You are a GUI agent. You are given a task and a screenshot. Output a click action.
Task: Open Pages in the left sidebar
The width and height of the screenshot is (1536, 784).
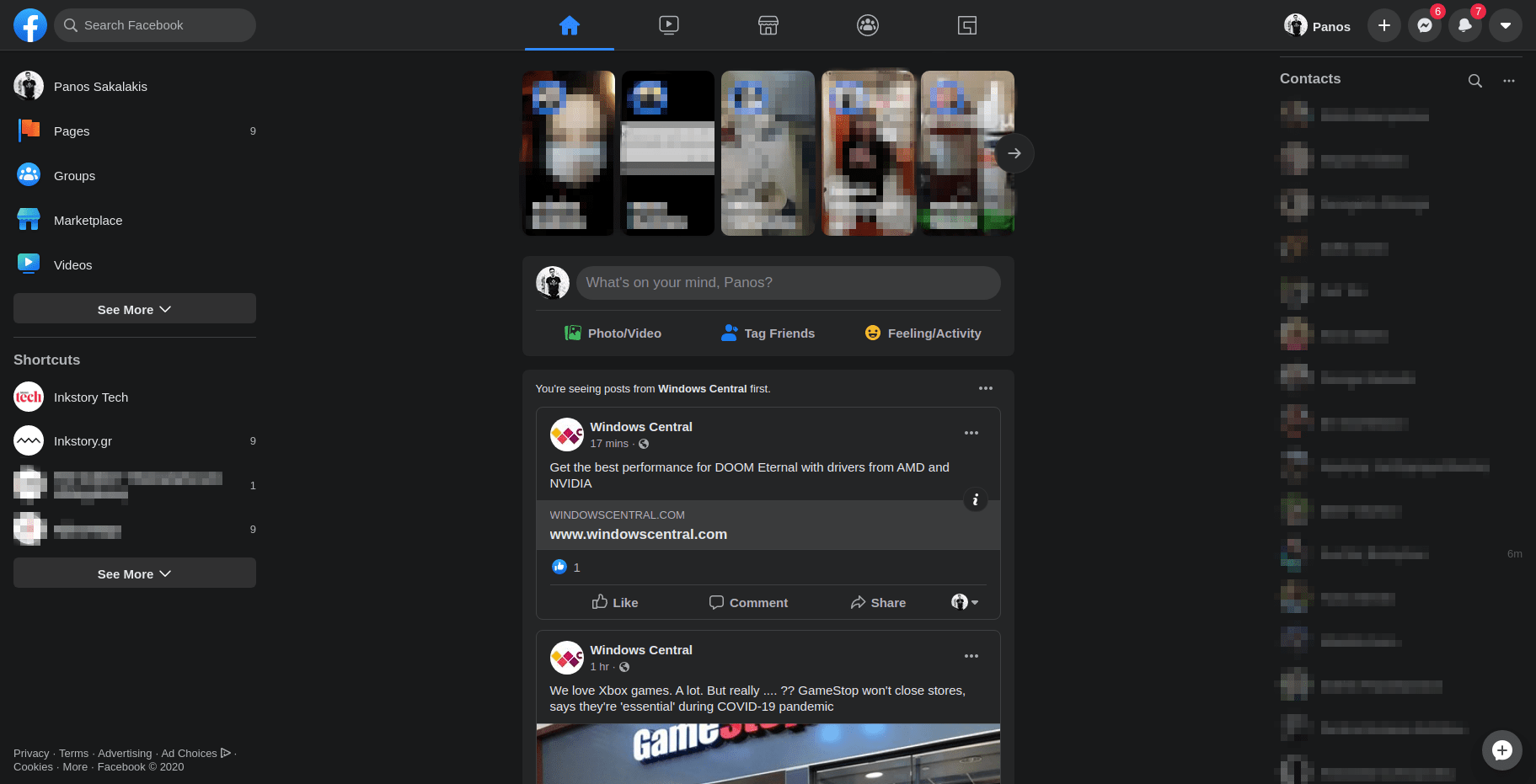pos(72,131)
